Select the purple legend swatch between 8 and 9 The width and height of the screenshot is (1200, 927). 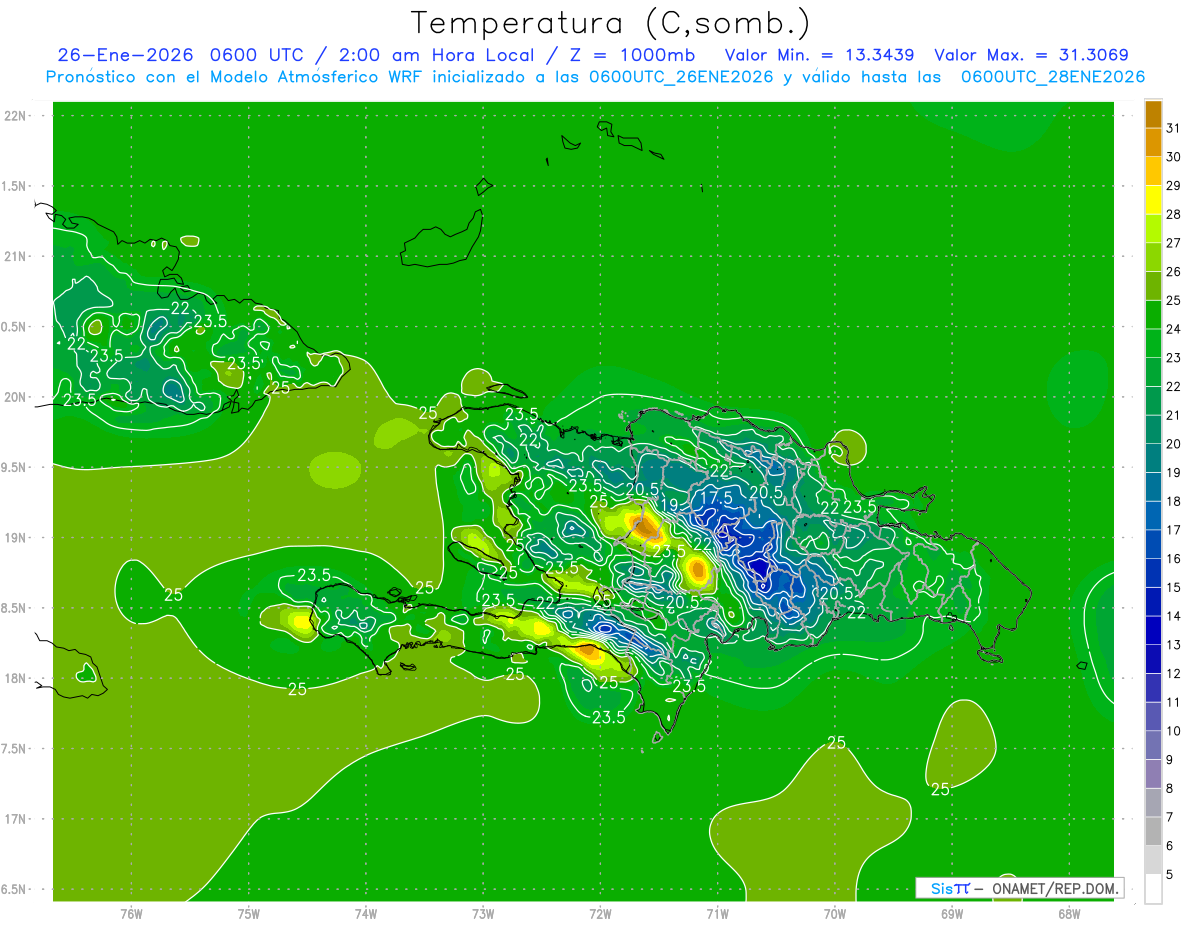[x=1153, y=774]
